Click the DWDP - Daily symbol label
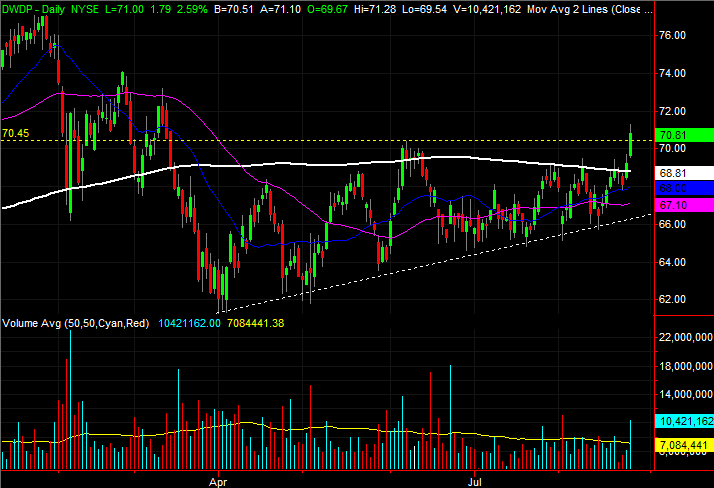Screen dimensions: 714x488 coord(34,9)
